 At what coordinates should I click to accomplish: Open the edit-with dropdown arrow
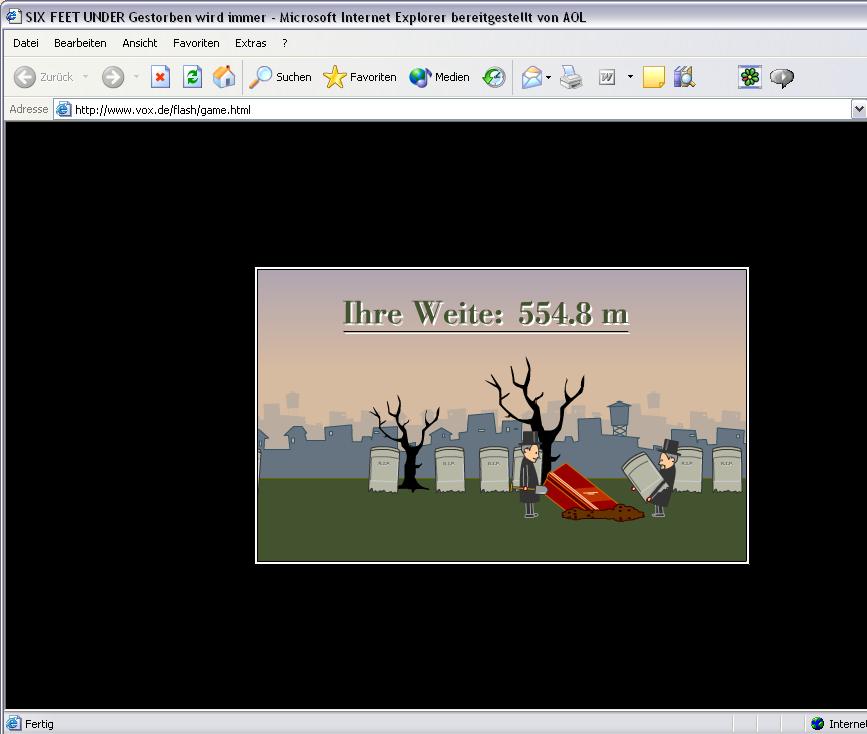point(630,77)
